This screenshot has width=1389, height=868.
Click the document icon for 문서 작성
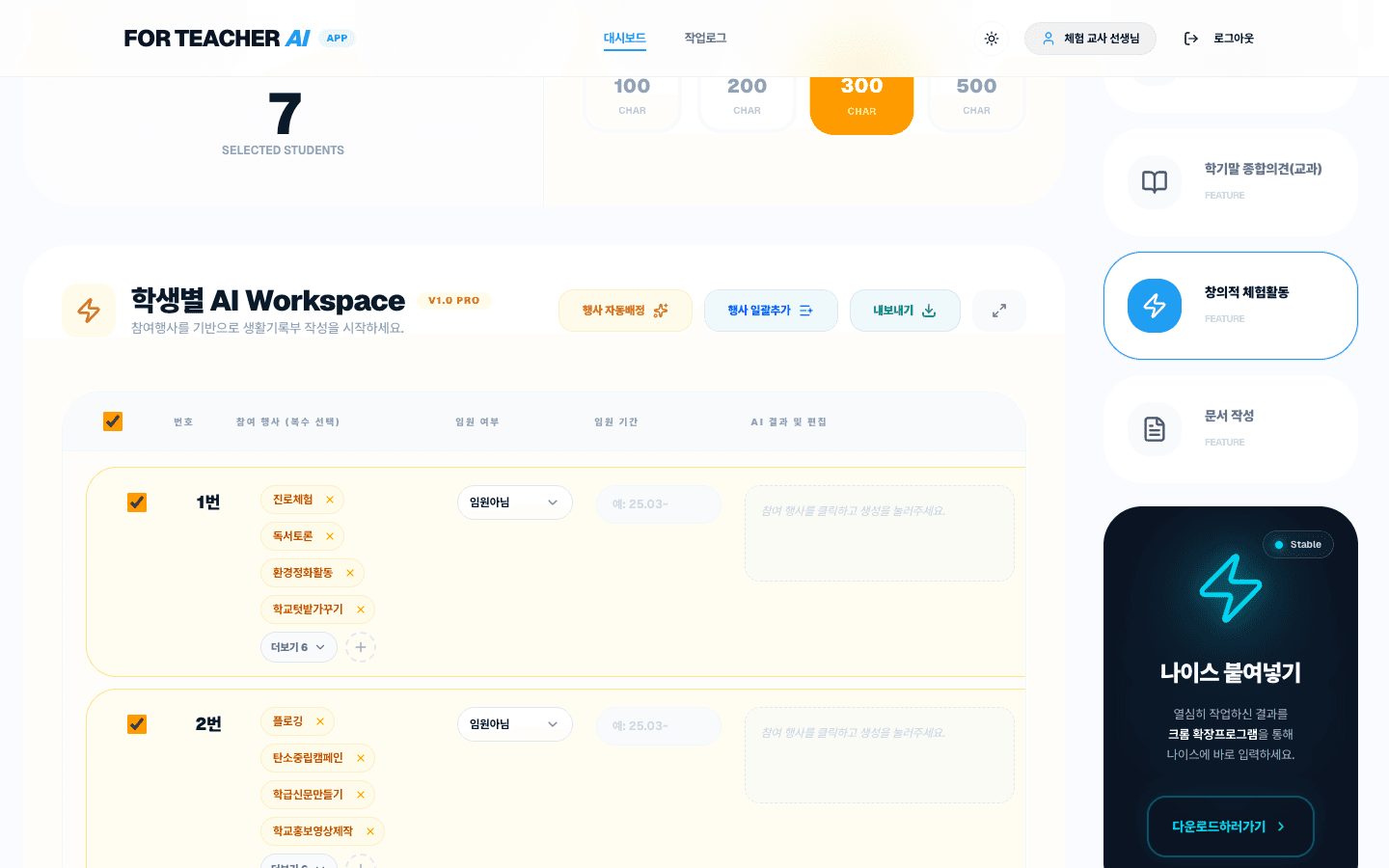1155,429
